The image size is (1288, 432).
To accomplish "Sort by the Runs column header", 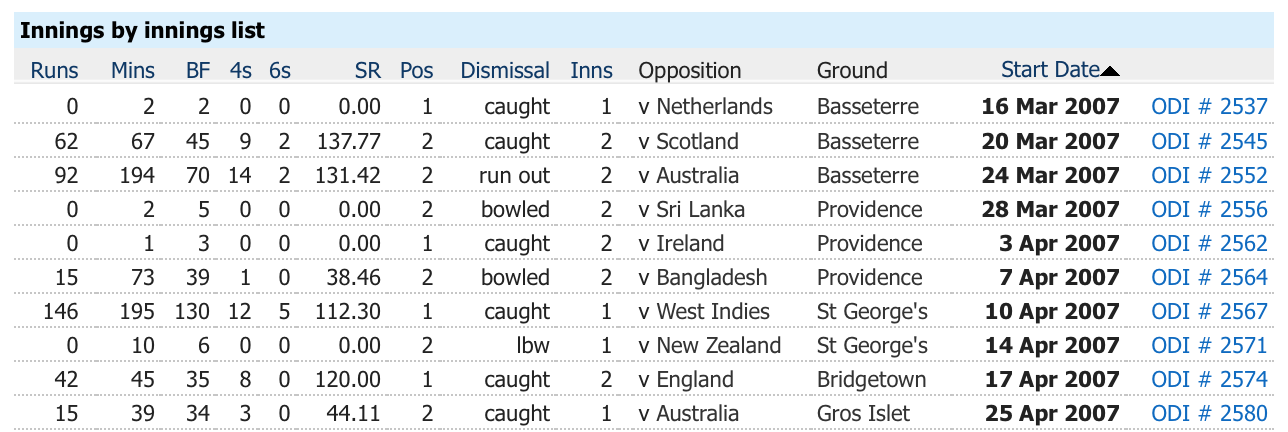I will click(54, 71).
